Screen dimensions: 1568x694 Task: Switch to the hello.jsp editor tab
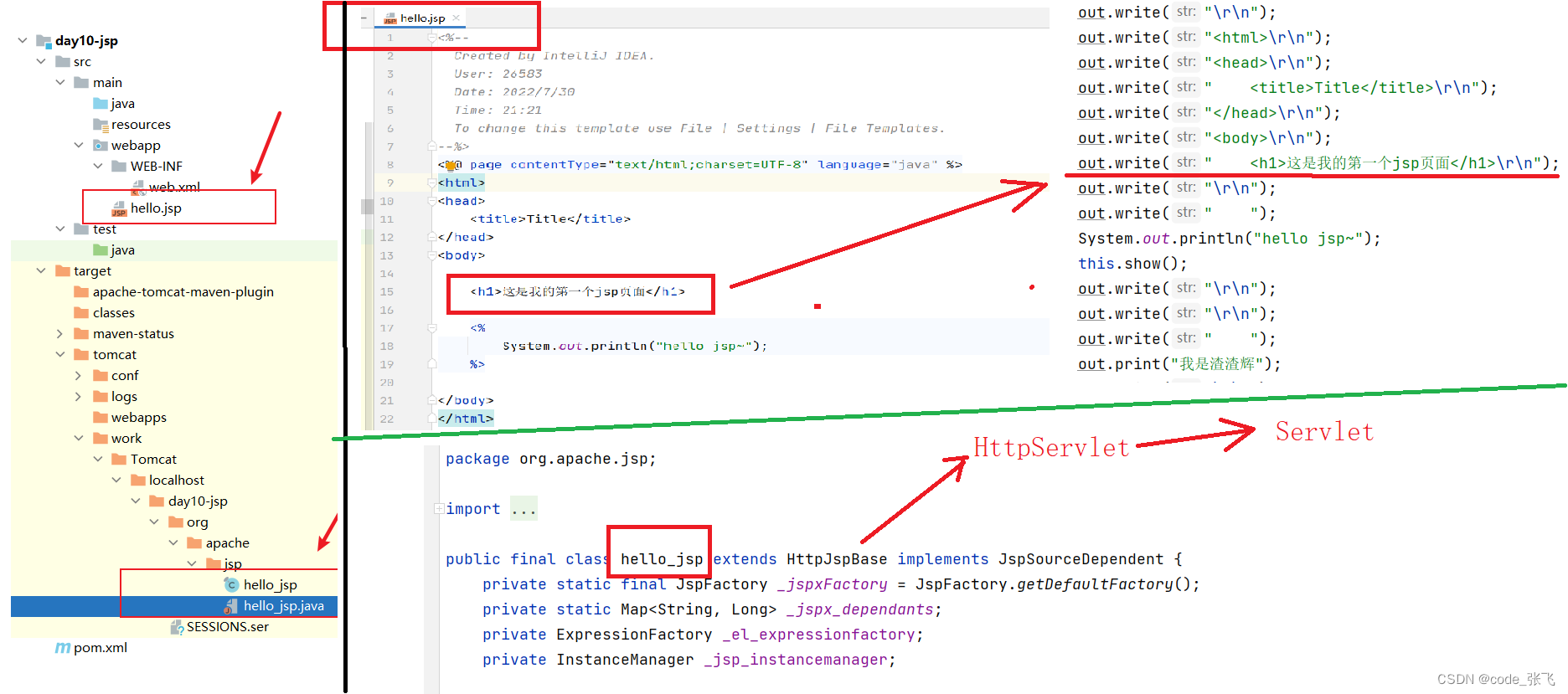422,18
